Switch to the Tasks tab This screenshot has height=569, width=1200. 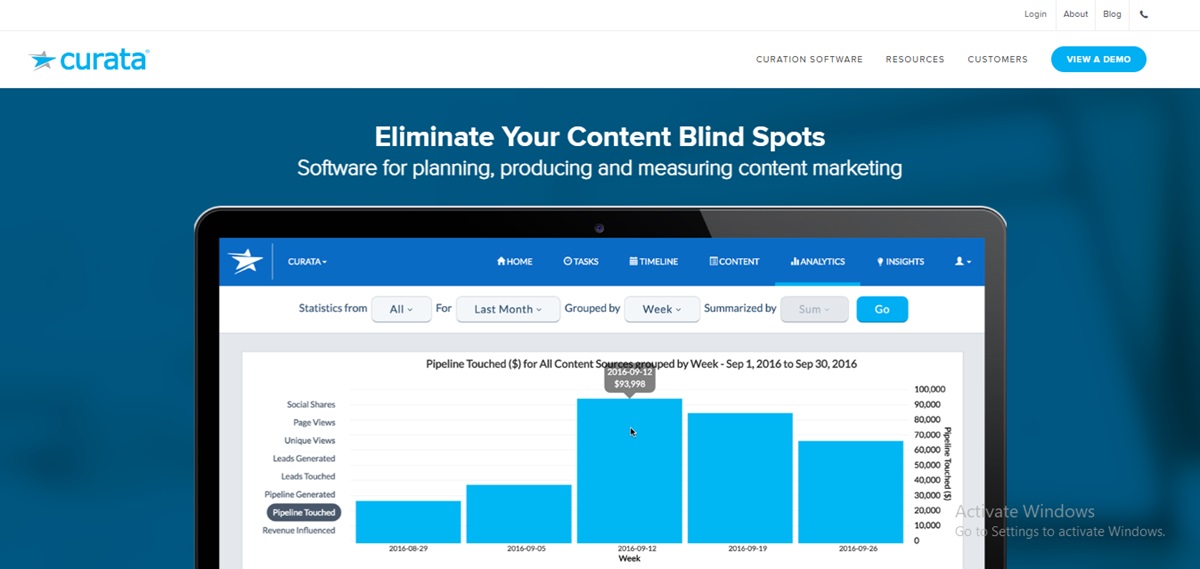(x=581, y=262)
